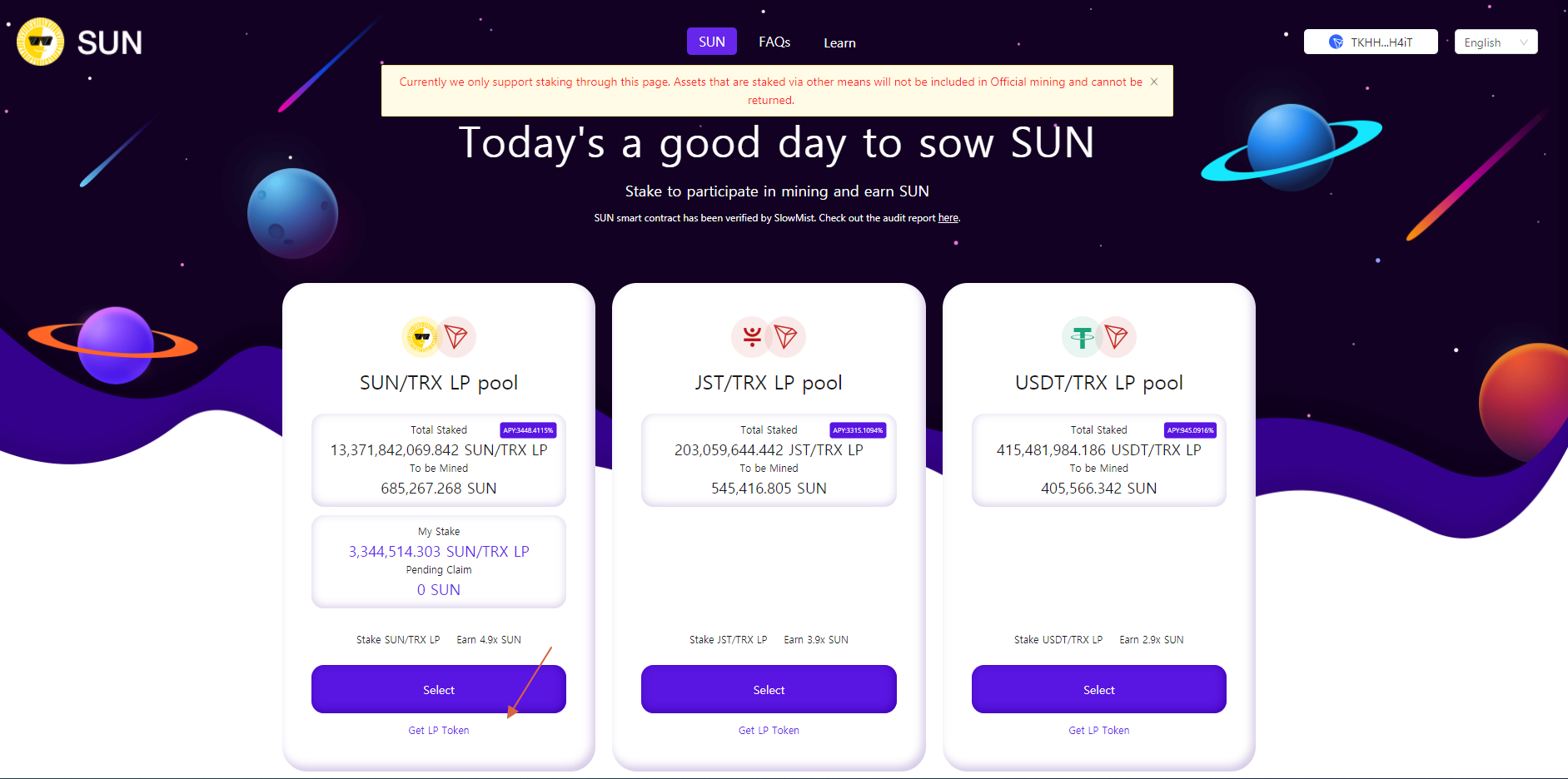Expand language list via chevron arrow
1568x779 pixels.
pyautogui.click(x=1524, y=42)
